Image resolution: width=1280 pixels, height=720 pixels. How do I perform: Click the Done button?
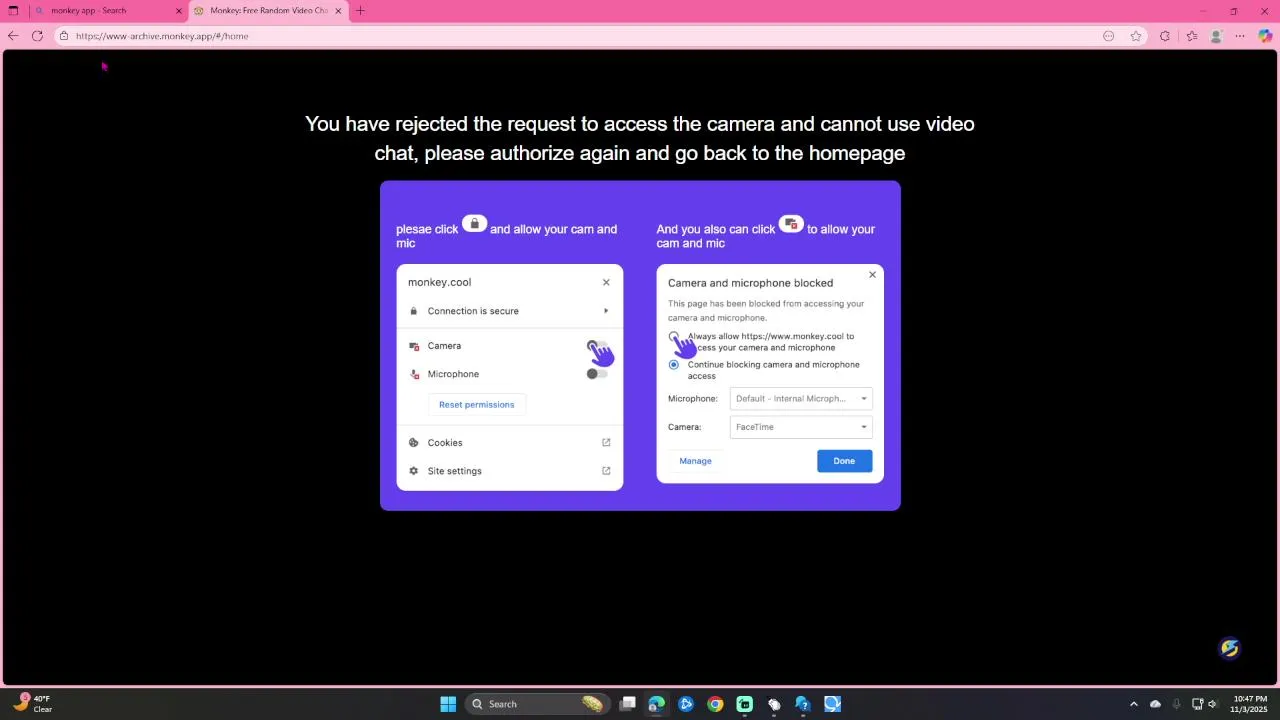point(844,461)
